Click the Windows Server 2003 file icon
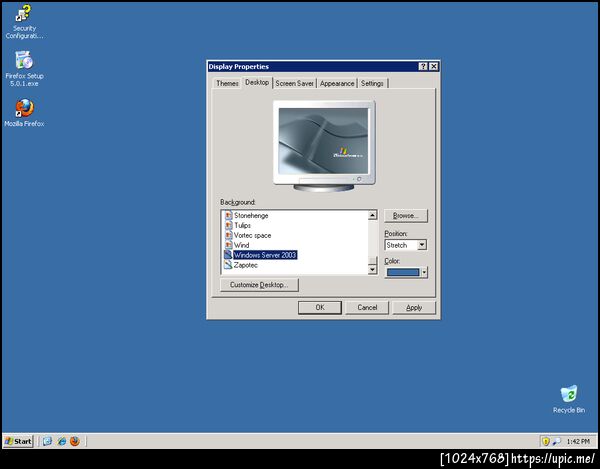600x469 pixels. coord(228,255)
